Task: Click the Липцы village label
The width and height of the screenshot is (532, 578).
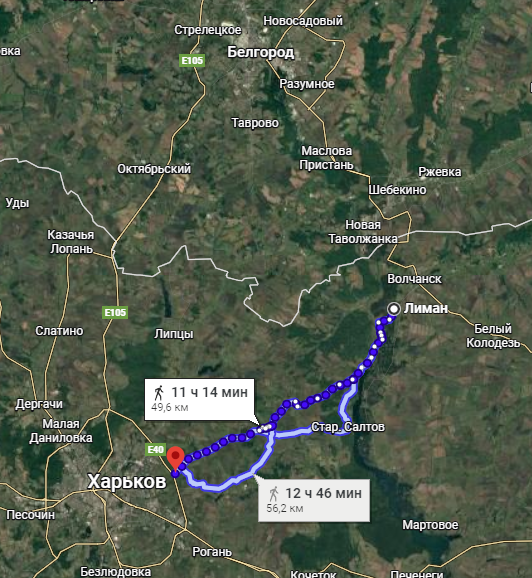Action: point(174,334)
